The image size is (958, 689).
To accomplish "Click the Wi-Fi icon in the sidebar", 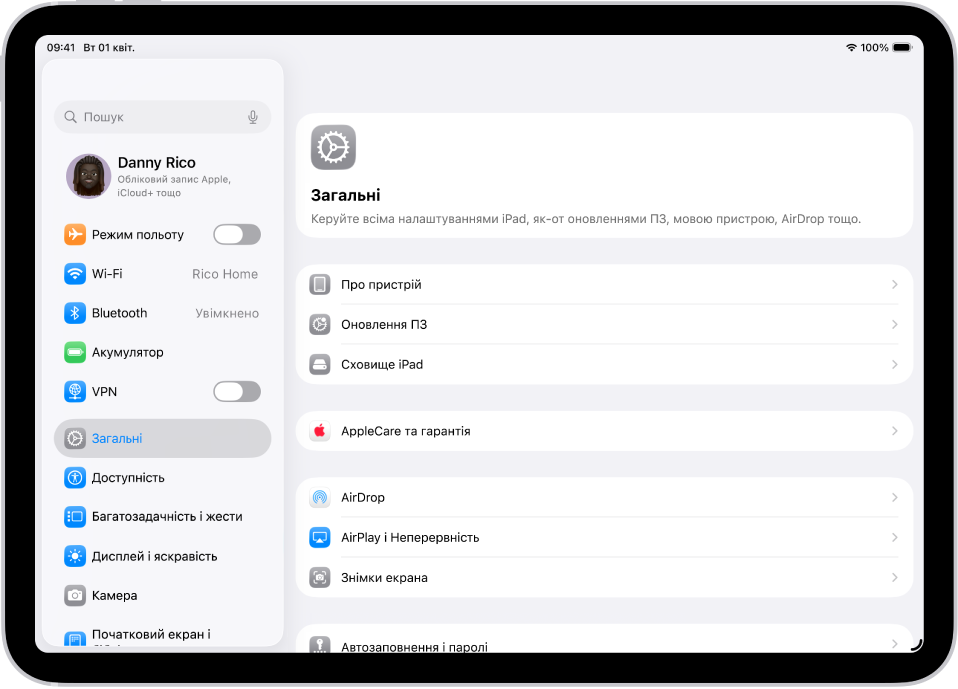I will 75,274.
